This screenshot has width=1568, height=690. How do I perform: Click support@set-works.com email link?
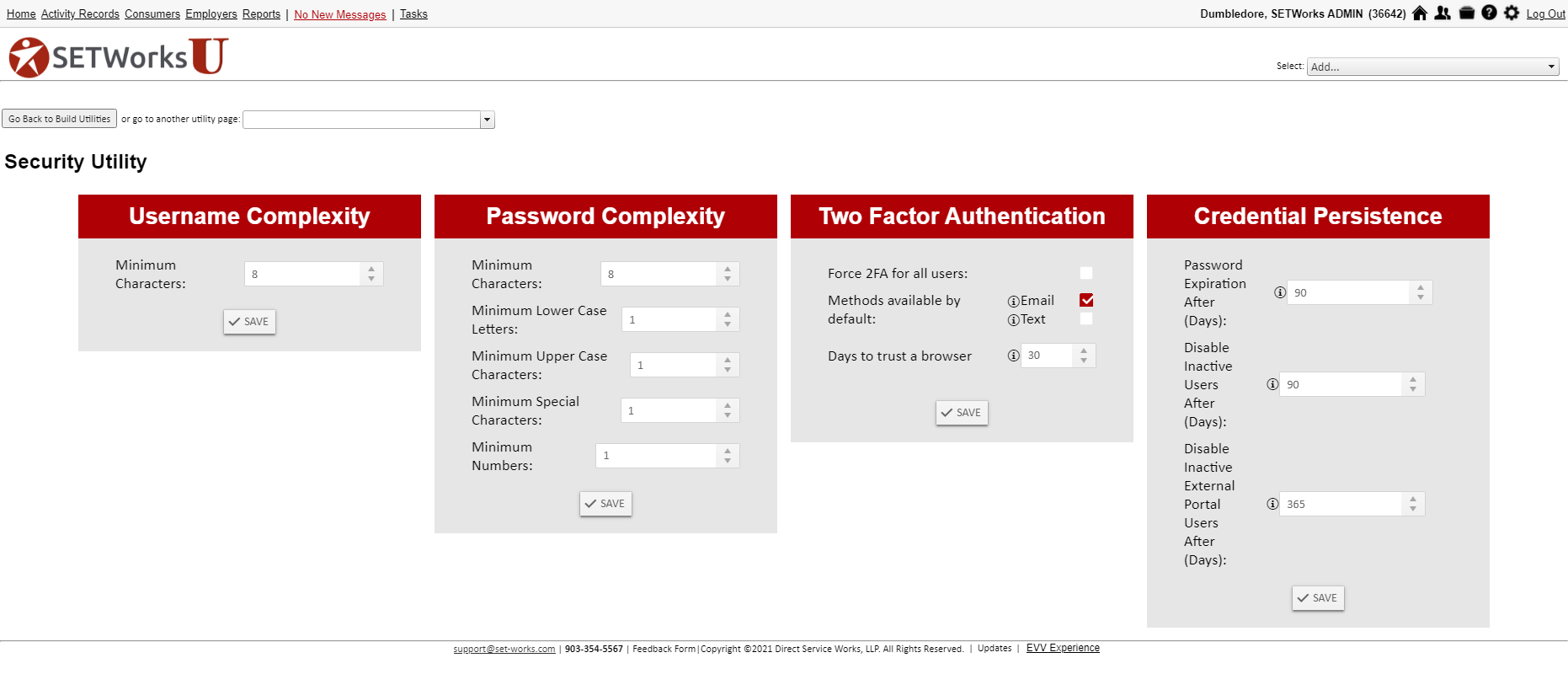(504, 649)
